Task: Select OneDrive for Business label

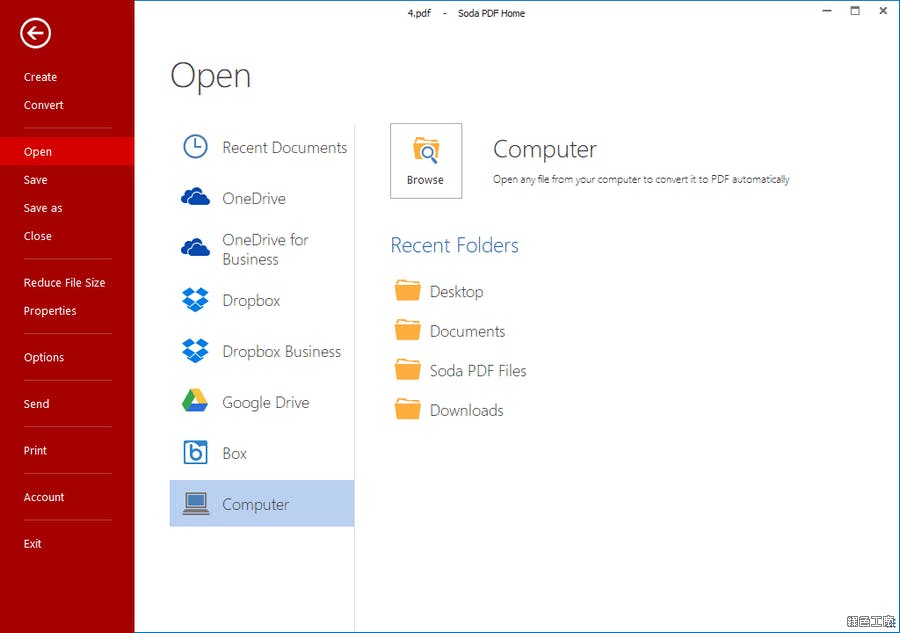Action: (x=265, y=249)
